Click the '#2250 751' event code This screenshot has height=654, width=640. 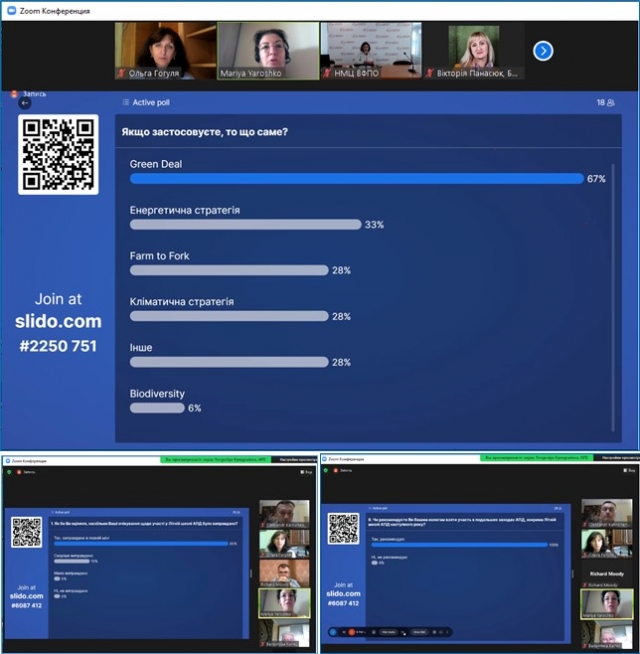[58, 346]
